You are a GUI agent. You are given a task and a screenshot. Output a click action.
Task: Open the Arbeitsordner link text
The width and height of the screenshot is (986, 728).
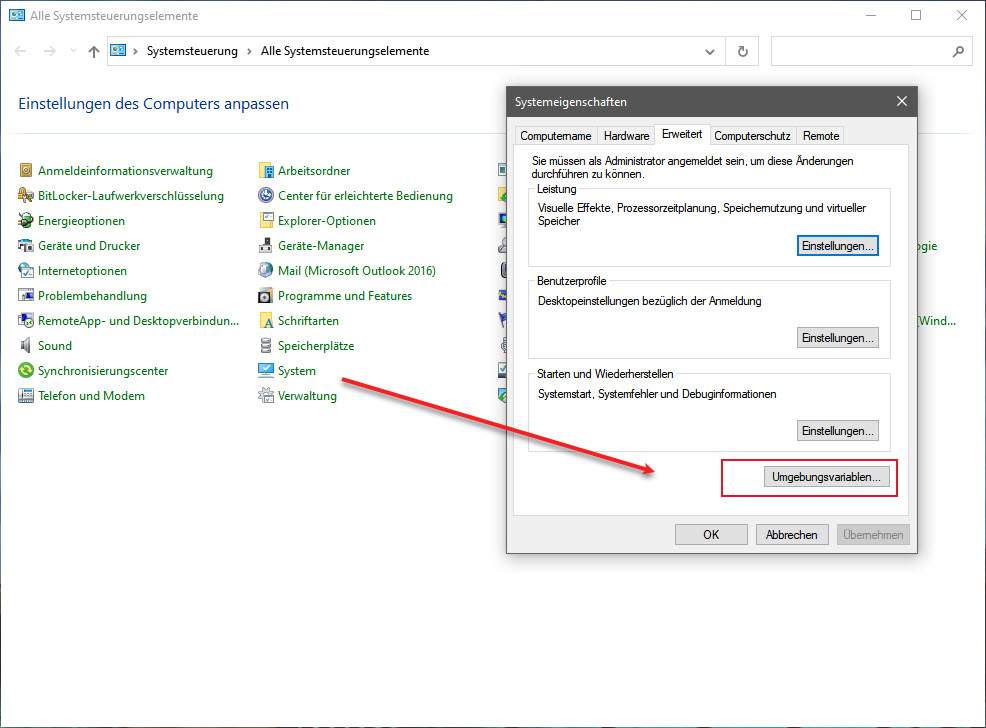point(314,170)
